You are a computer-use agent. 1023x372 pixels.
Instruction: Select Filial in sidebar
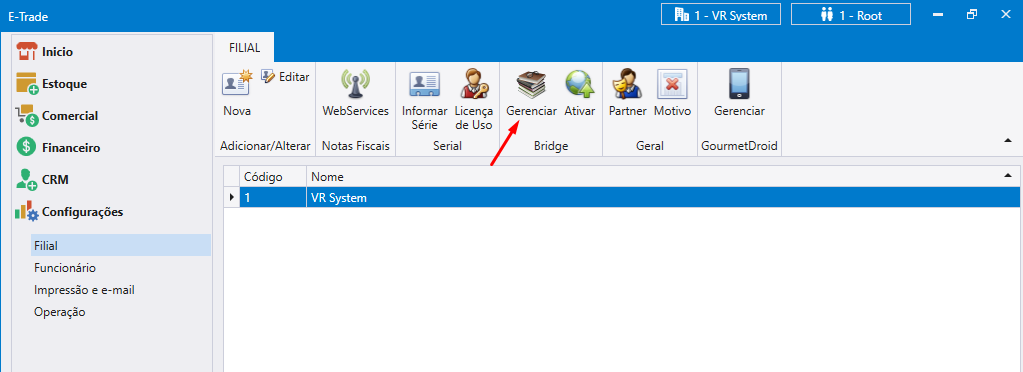tap(120, 246)
